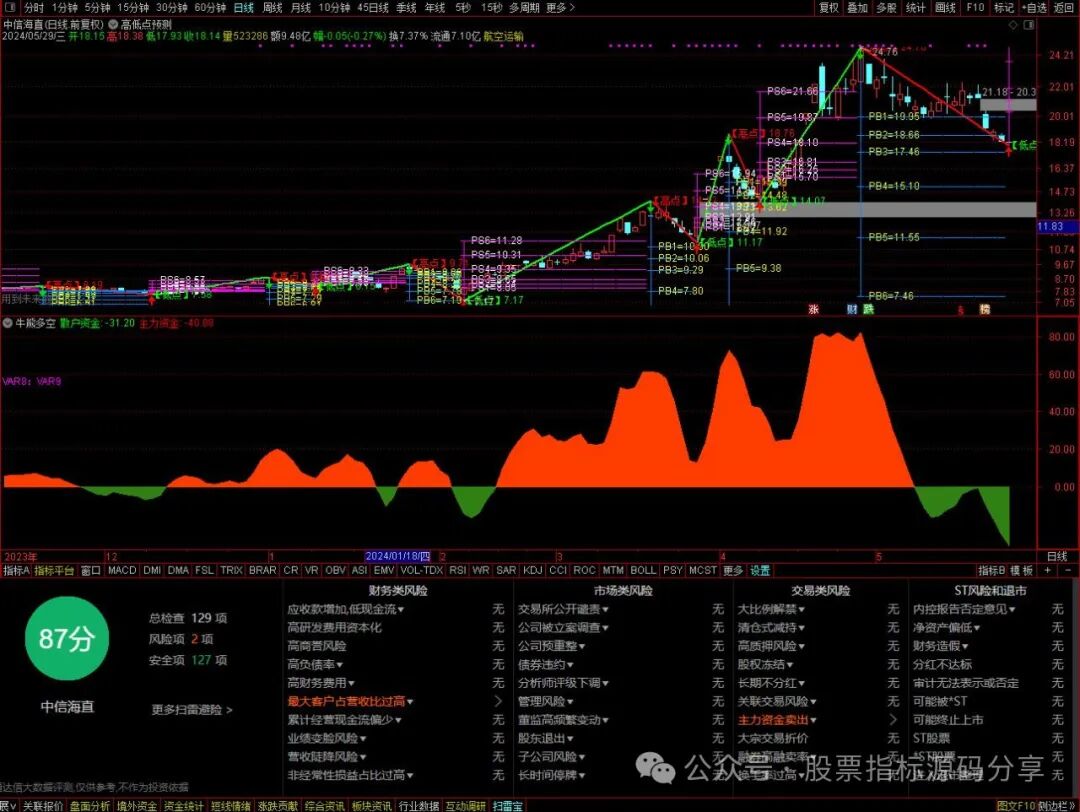The width and height of the screenshot is (1080, 812).
Task: Click the 模板 button
Action: (1022, 570)
